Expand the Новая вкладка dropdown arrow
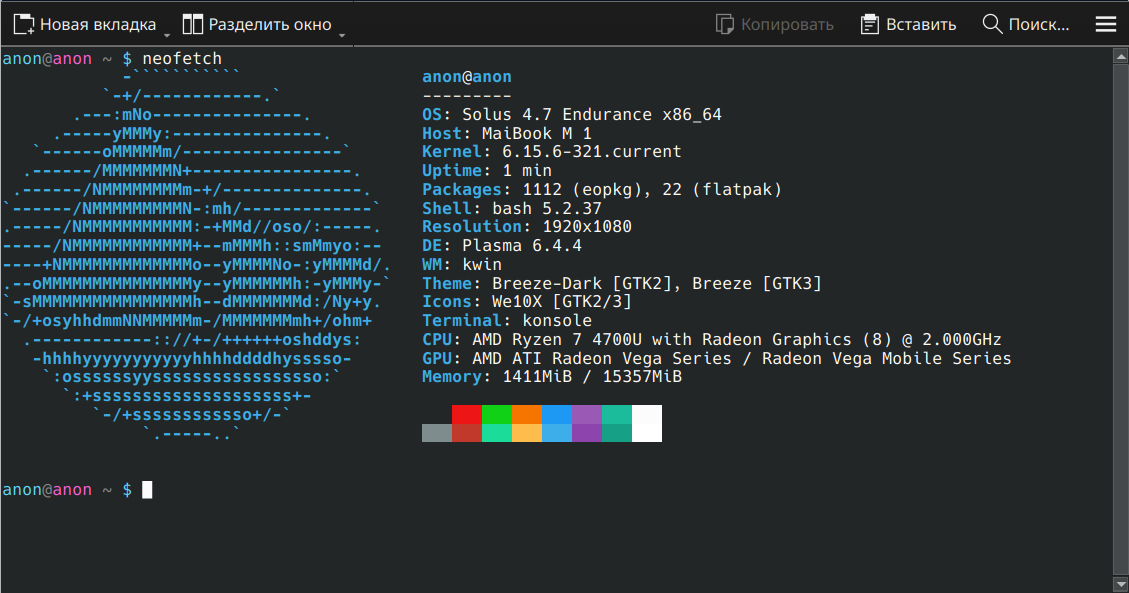The image size is (1129, 593). 168,34
